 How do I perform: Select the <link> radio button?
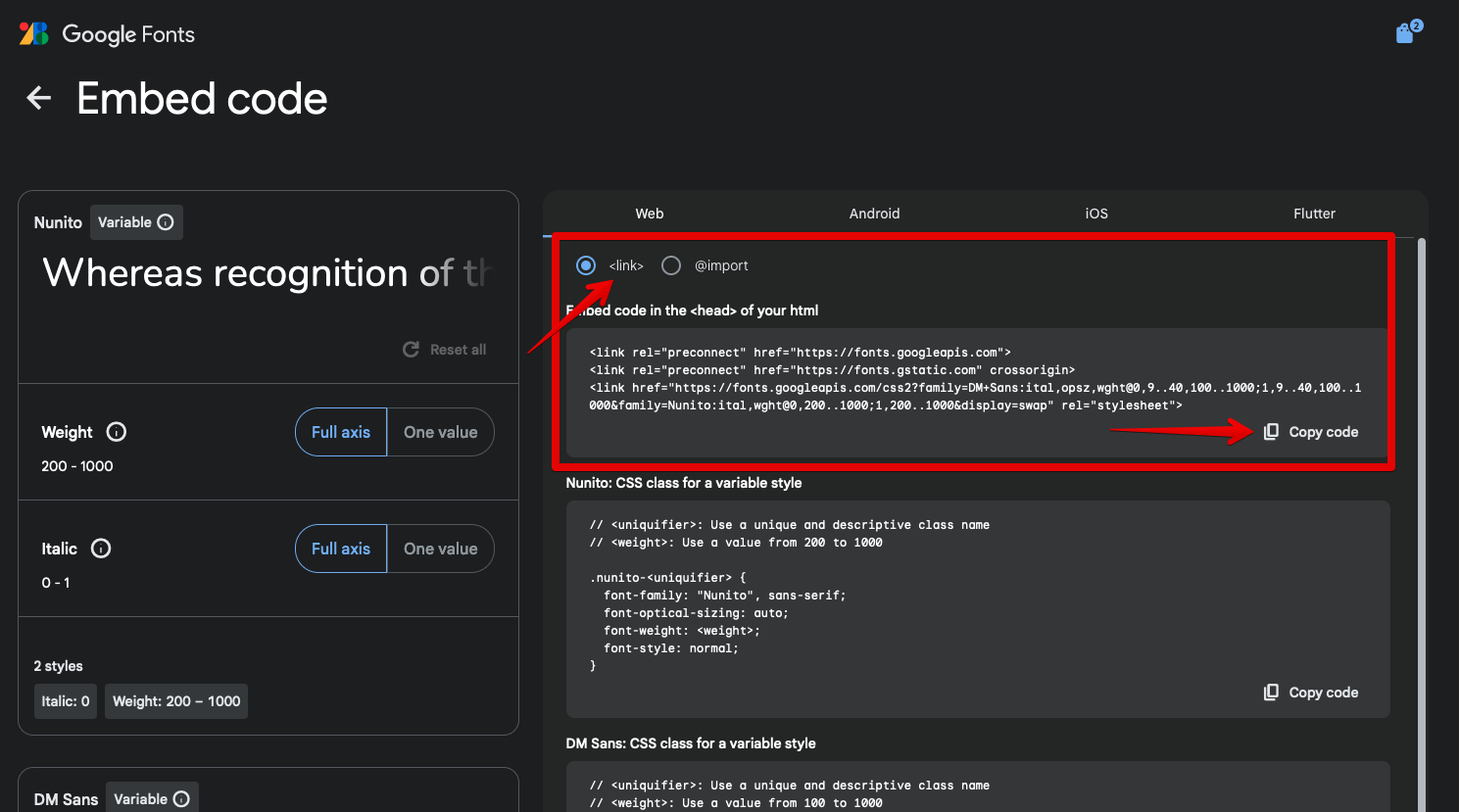(x=585, y=264)
